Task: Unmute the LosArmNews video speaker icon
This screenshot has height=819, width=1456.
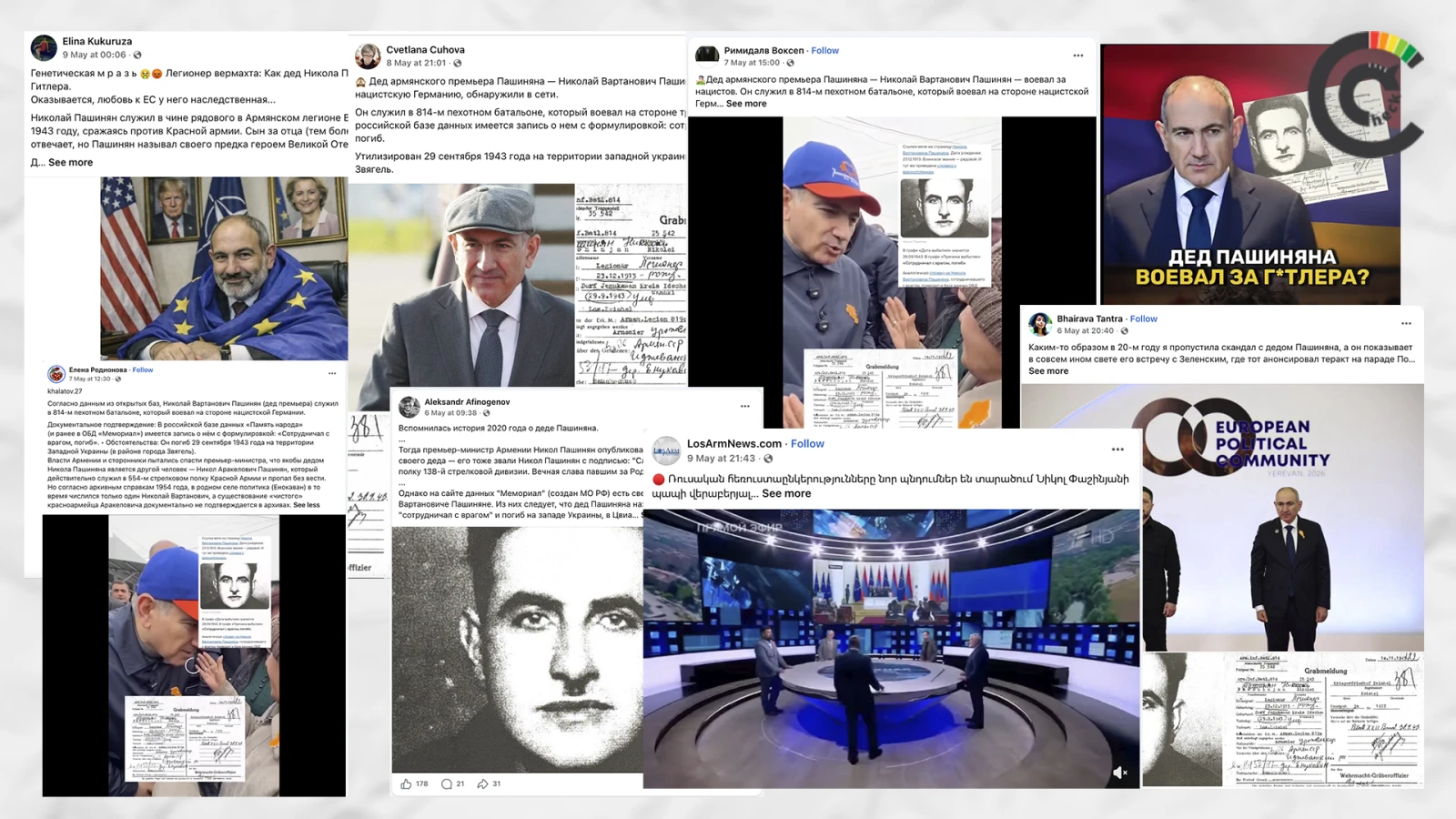Action: click(1120, 773)
